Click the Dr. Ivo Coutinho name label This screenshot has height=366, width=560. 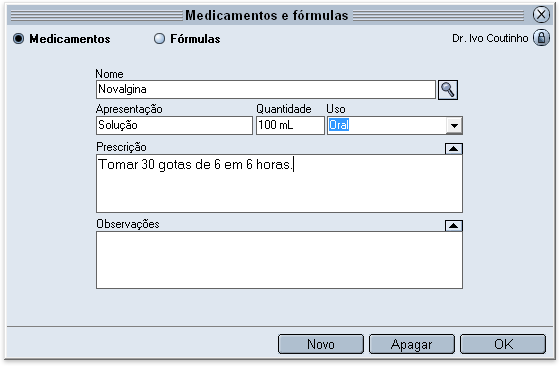[490, 38]
